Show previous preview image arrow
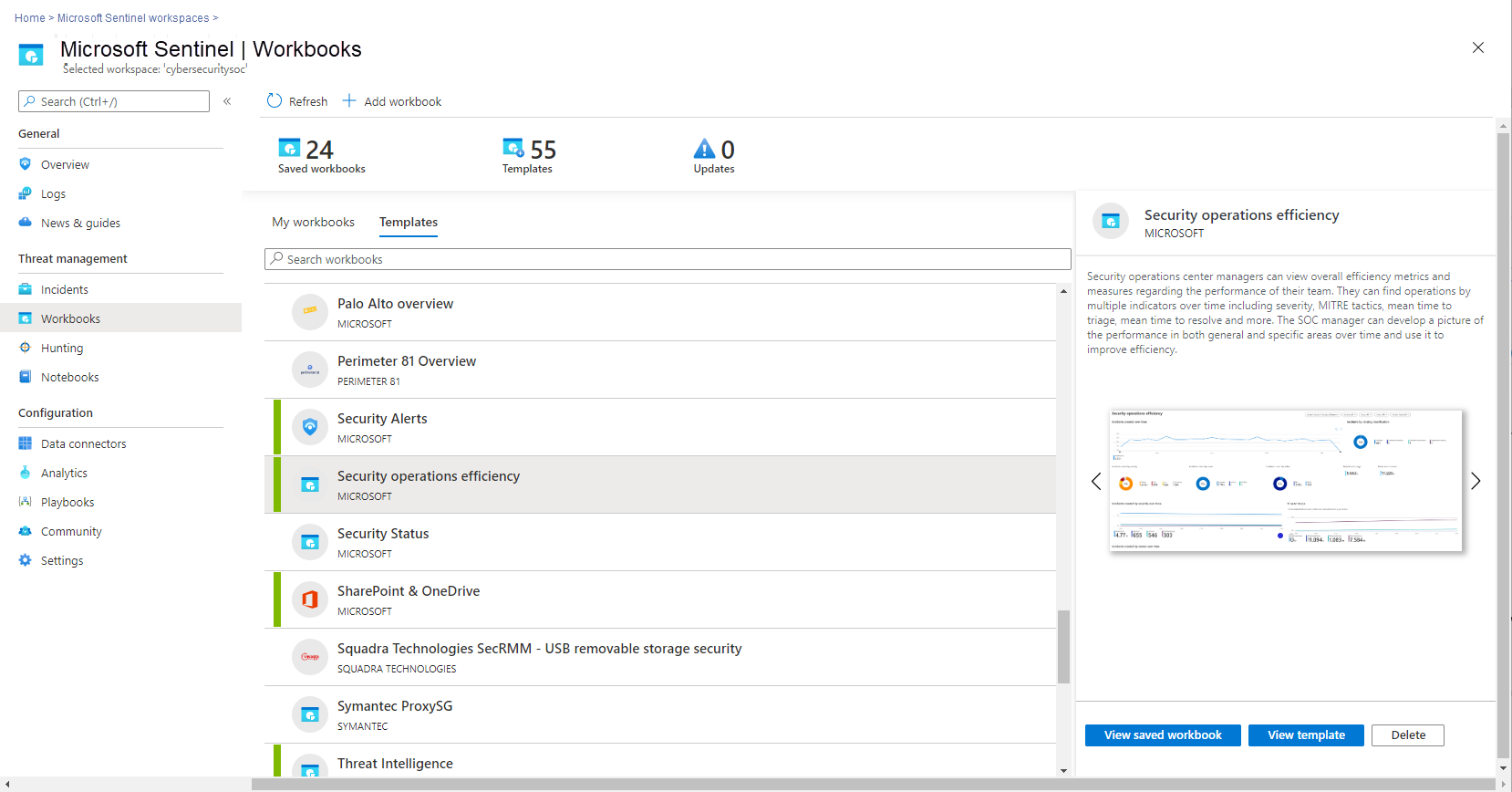Viewport: 1512px width, 792px height. 1096,481
